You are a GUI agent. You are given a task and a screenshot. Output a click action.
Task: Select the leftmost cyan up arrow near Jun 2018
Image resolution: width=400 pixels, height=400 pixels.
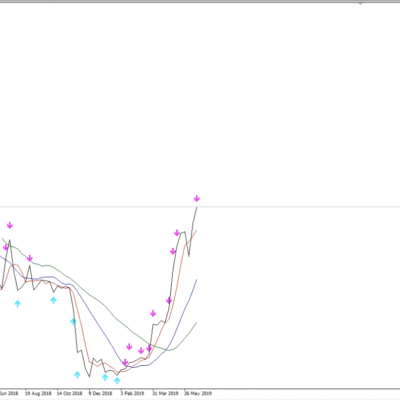pos(18,303)
